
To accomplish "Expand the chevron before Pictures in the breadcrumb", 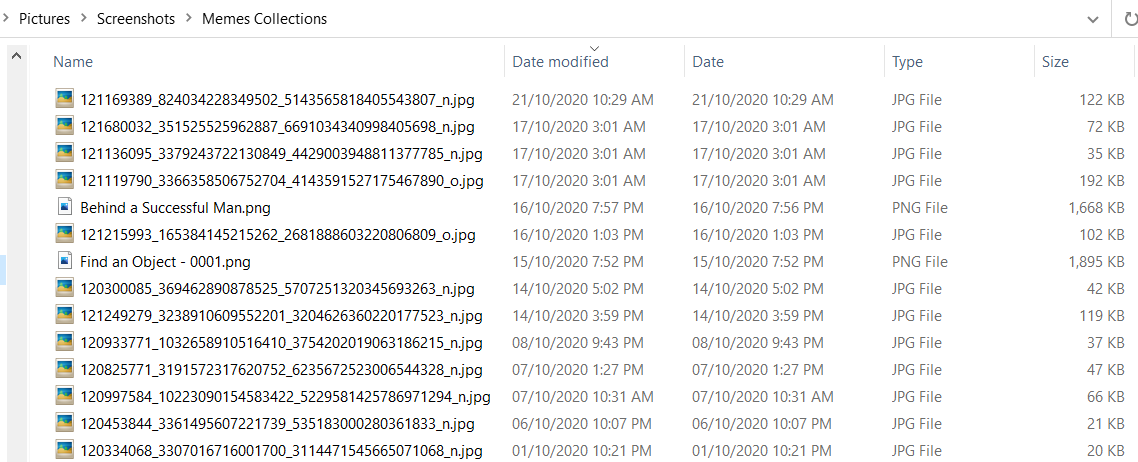I will 7,19.
